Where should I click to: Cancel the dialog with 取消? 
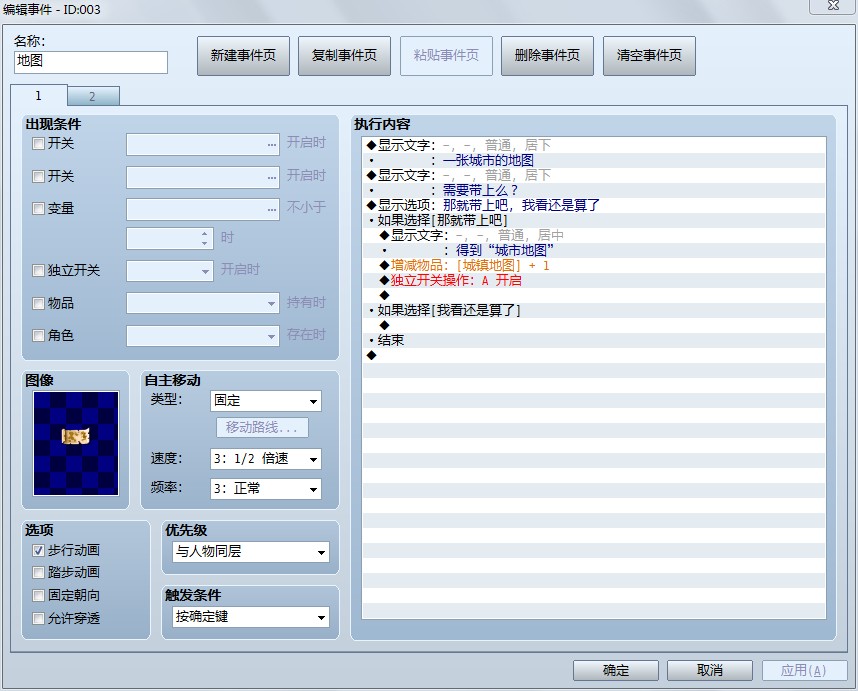(x=710, y=670)
